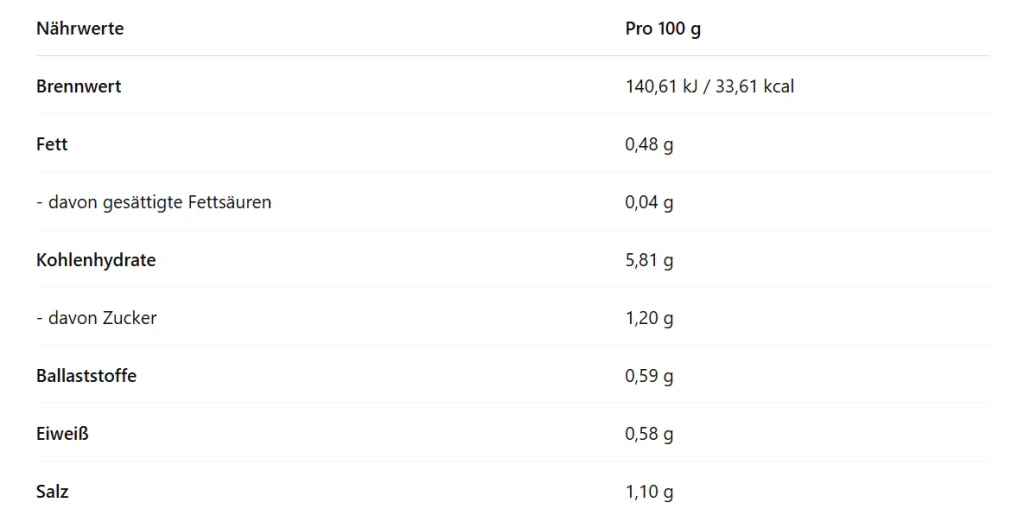Select the 140,61 kJ energy value
Image resolution: width=1024 pixels, height=528 pixels.
coord(660,87)
